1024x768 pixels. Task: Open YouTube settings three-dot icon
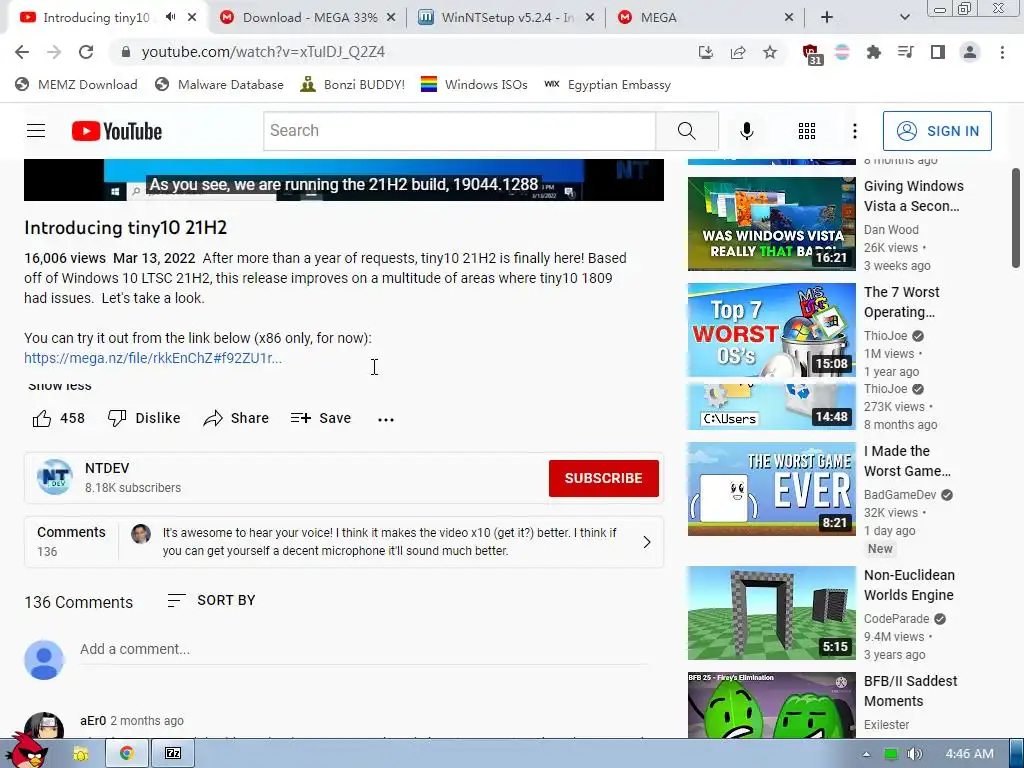click(x=854, y=131)
